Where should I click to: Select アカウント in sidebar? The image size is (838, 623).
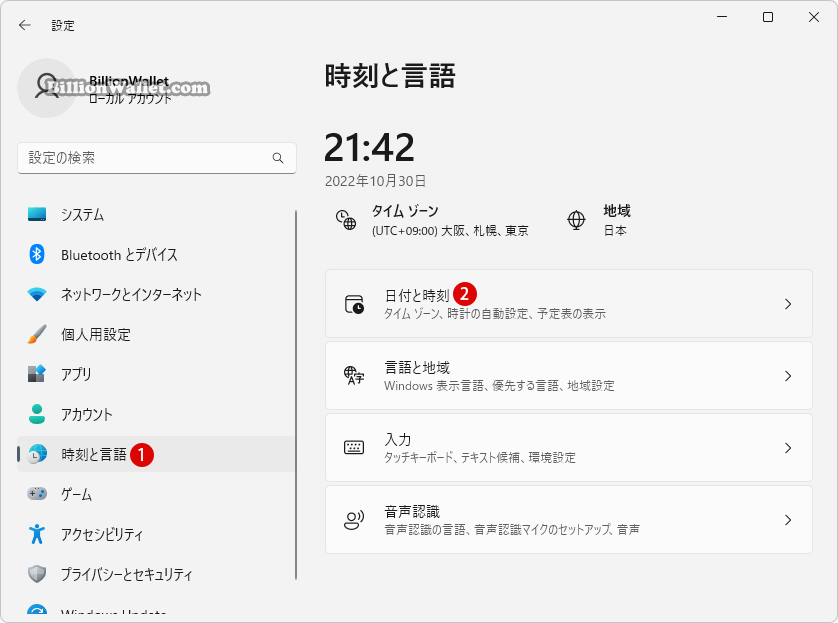(x=156, y=414)
